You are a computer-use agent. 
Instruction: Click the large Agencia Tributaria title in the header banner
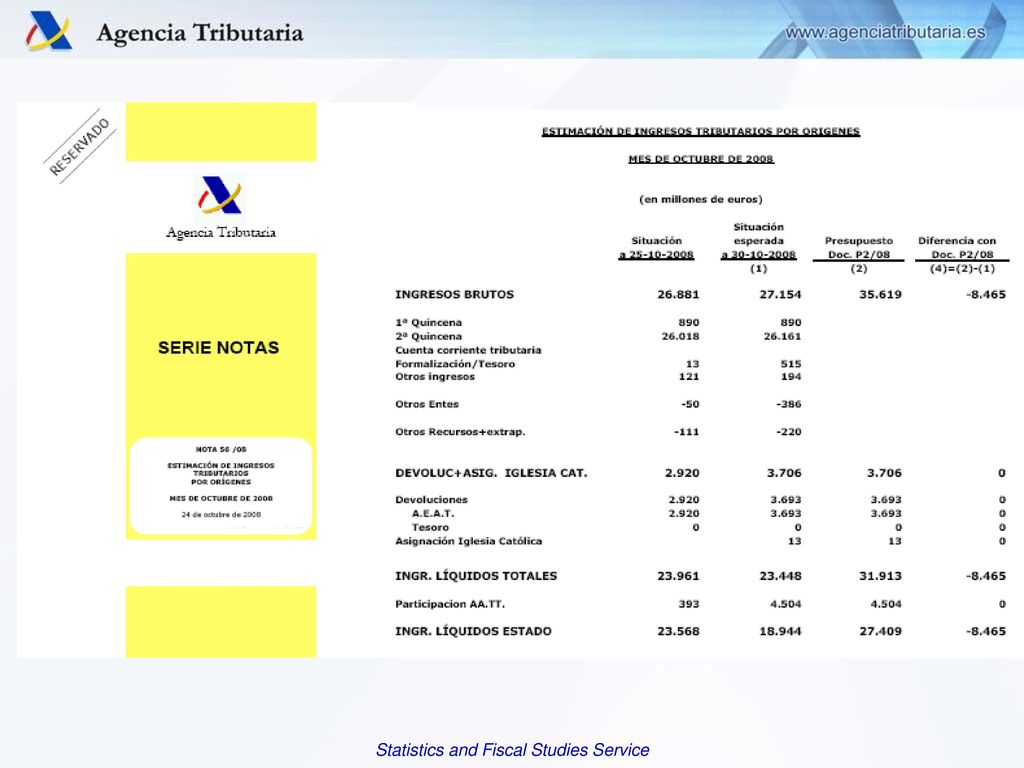[200, 33]
